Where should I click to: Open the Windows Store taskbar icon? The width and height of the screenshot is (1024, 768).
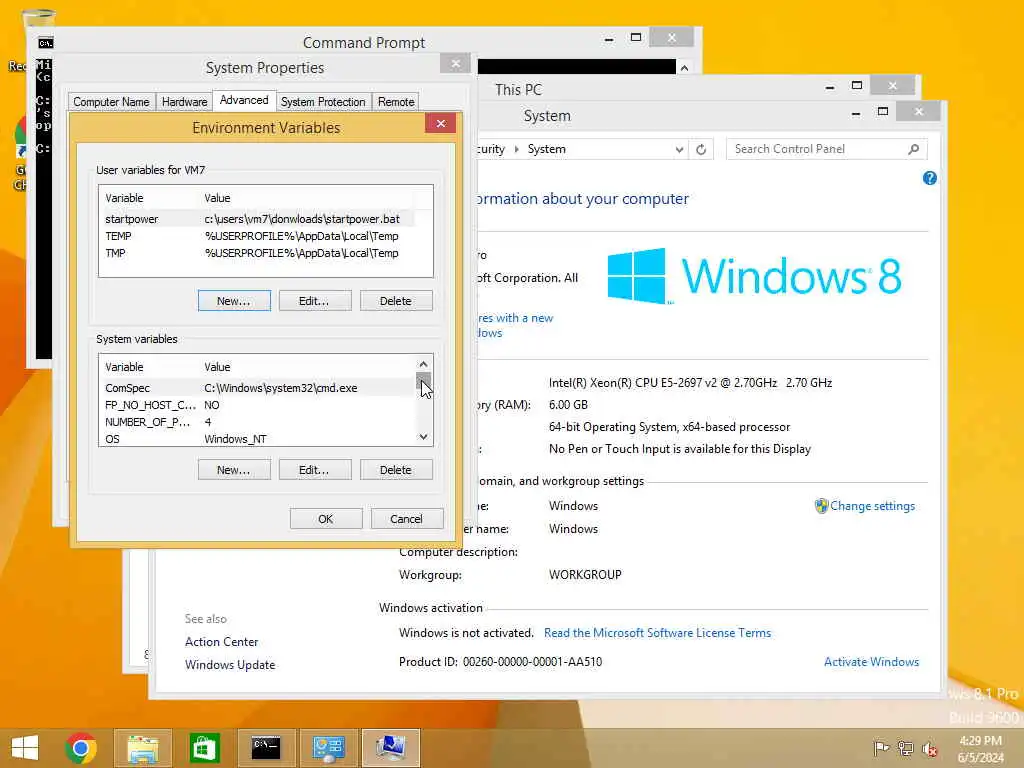pyautogui.click(x=204, y=748)
